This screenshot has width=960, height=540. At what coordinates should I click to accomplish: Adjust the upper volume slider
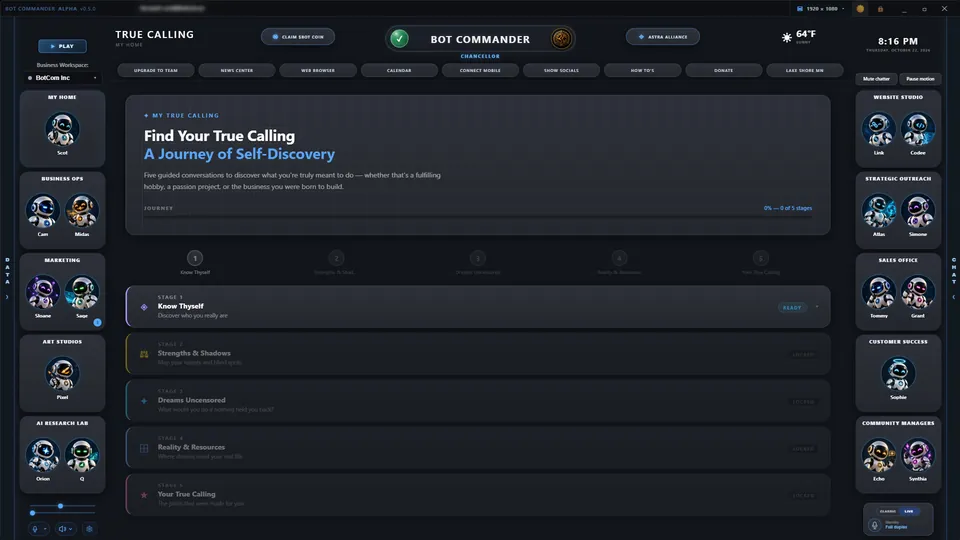coord(62,506)
